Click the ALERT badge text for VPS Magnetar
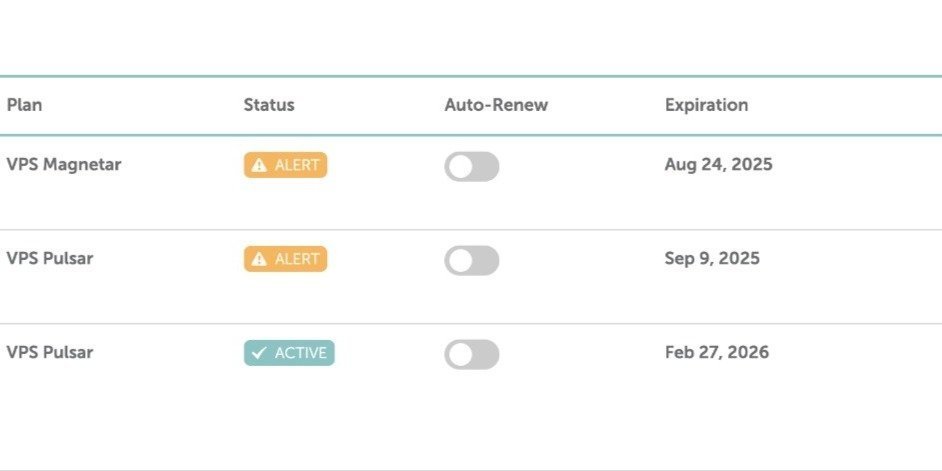 click(x=297, y=166)
